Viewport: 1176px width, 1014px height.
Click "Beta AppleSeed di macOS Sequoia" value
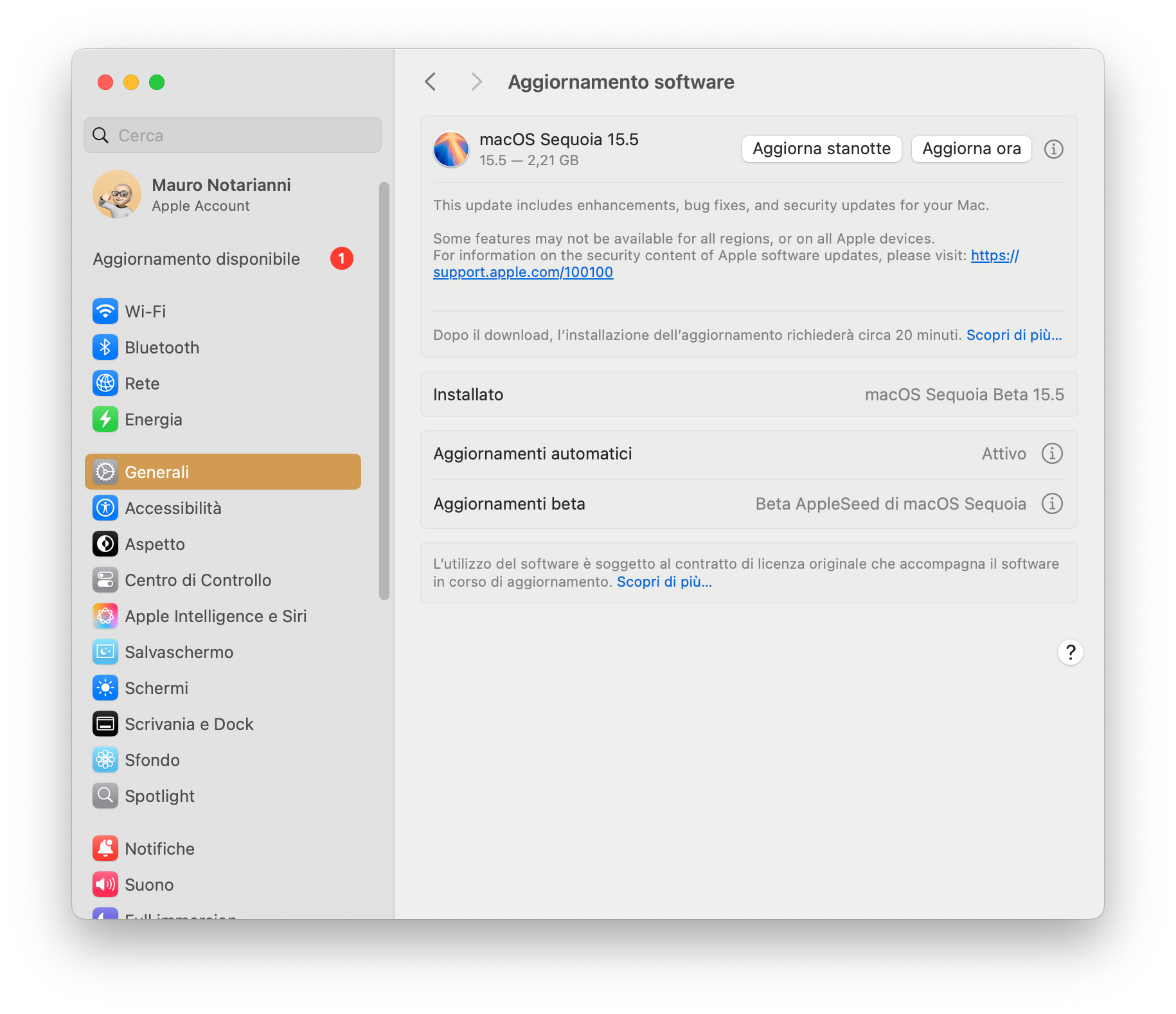click(891, 504)
